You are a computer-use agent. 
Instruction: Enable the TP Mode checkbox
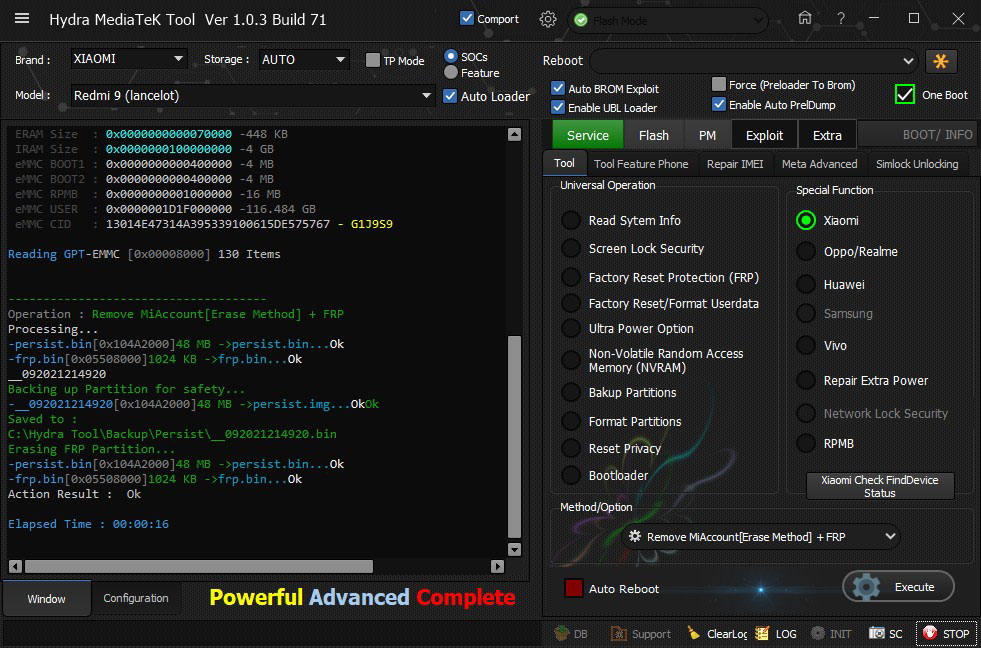tap(373, 60)
